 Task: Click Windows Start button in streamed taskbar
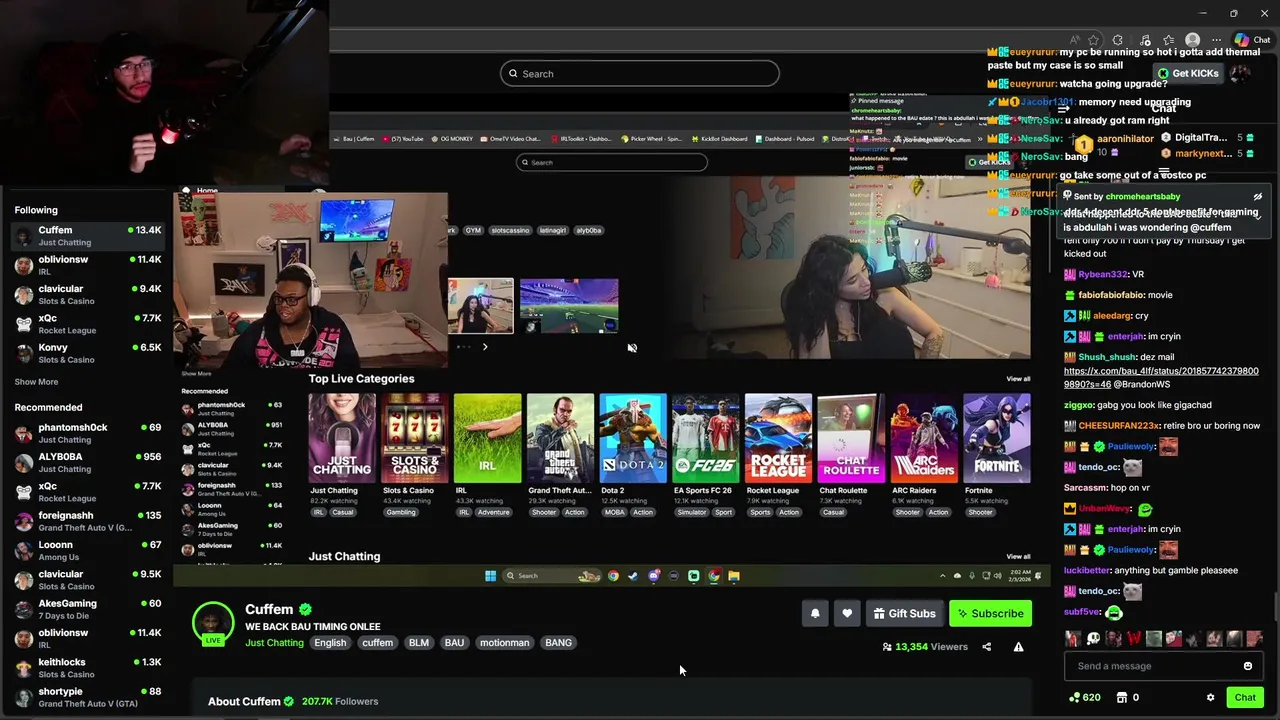tap(490, 576)
